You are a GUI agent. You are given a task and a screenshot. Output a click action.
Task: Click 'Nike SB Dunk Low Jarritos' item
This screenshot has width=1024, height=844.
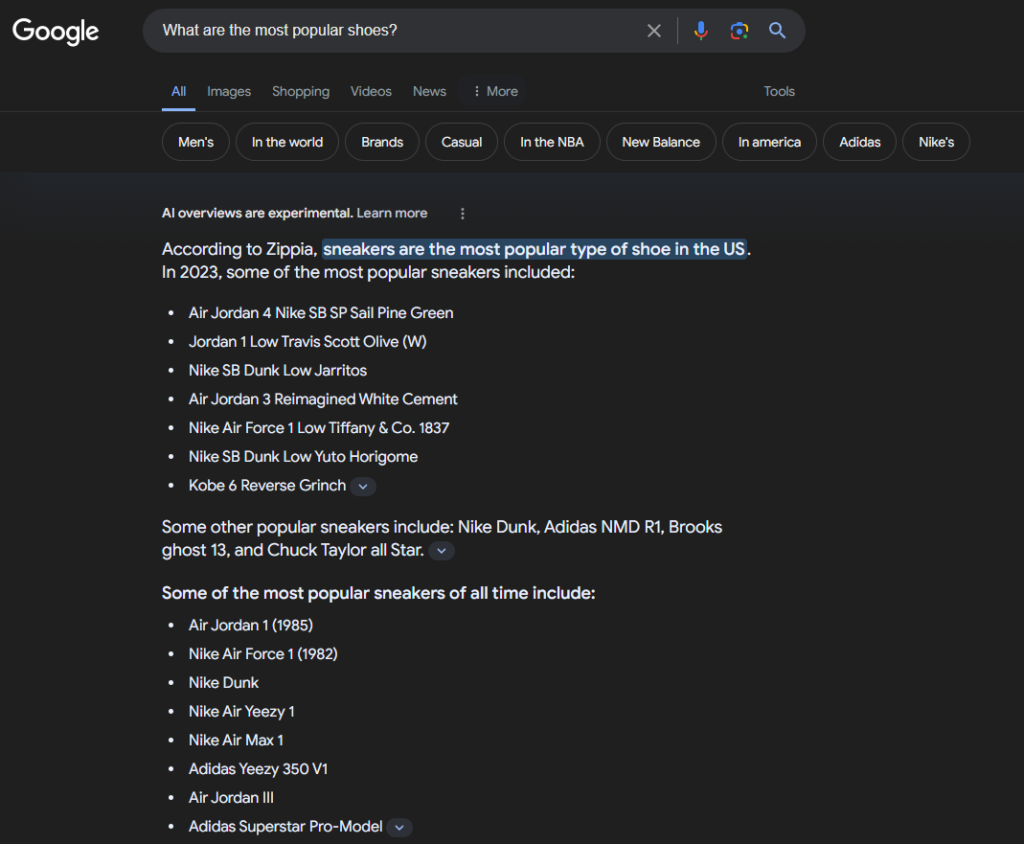pyautogui.click(x=278, y=370)
